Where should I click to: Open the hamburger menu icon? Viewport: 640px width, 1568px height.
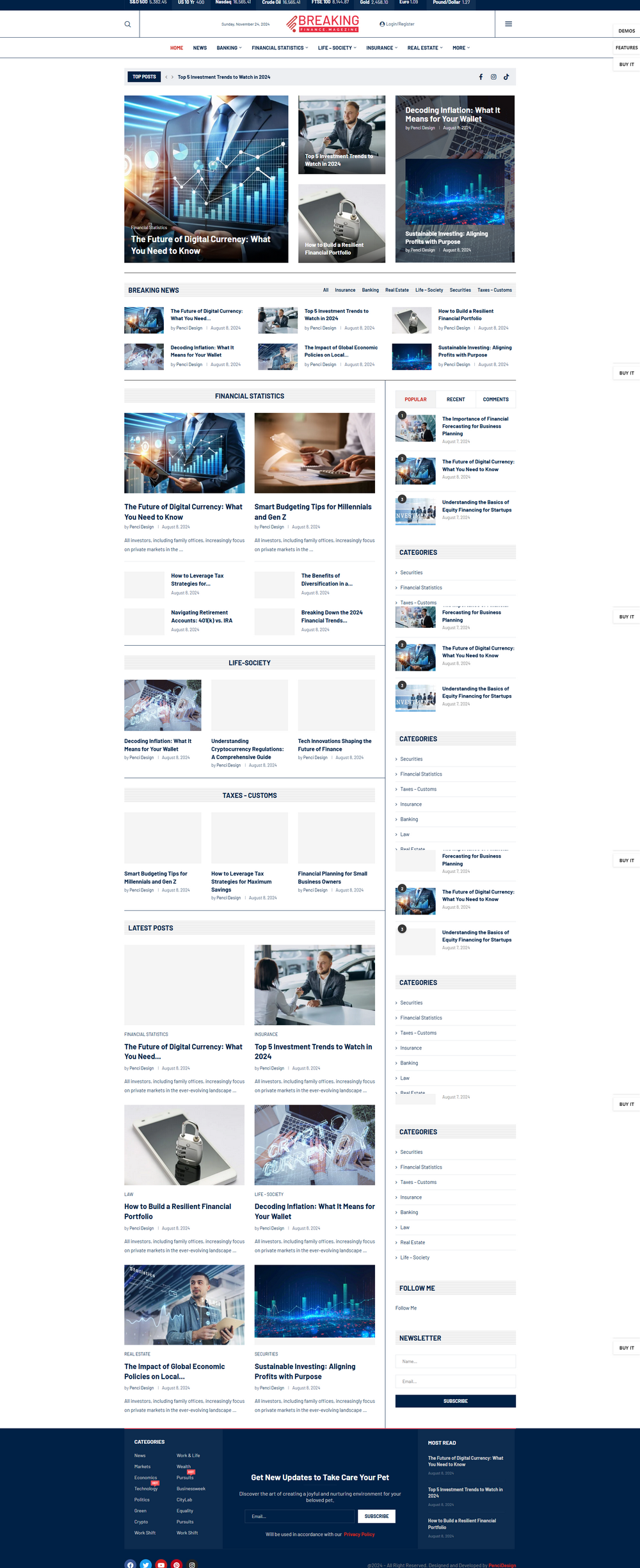pyautogui.click(x=508, y=24)
